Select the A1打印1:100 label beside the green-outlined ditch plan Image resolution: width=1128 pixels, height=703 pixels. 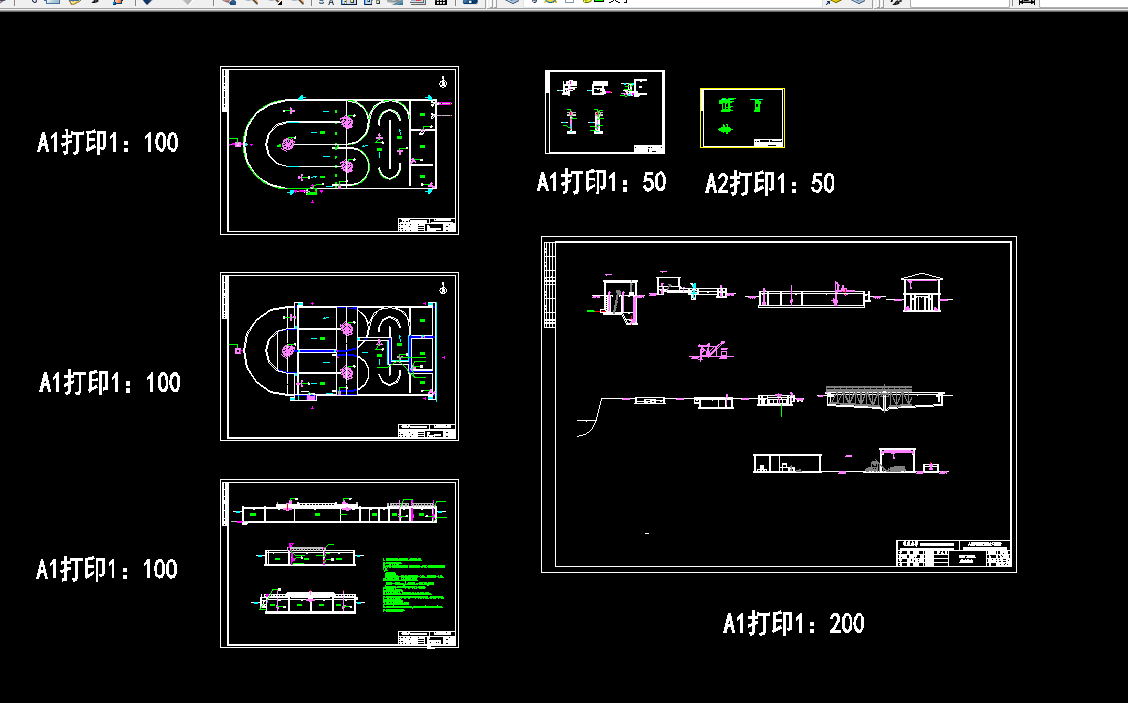coord(108,142)
